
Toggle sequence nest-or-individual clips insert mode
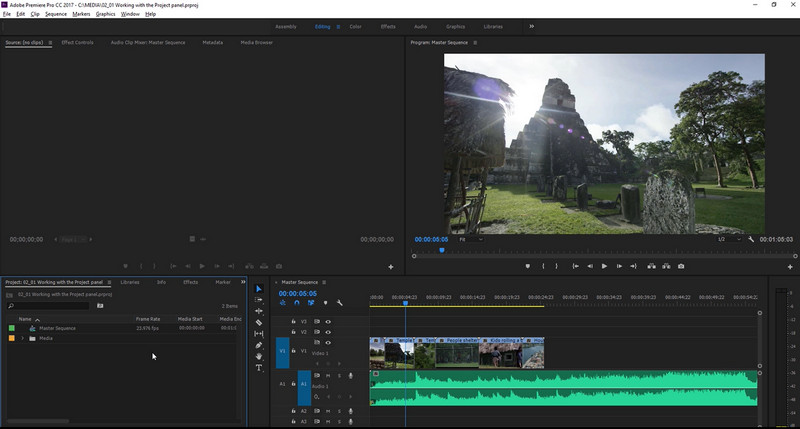pyautogui.click(x=283, y=303)
